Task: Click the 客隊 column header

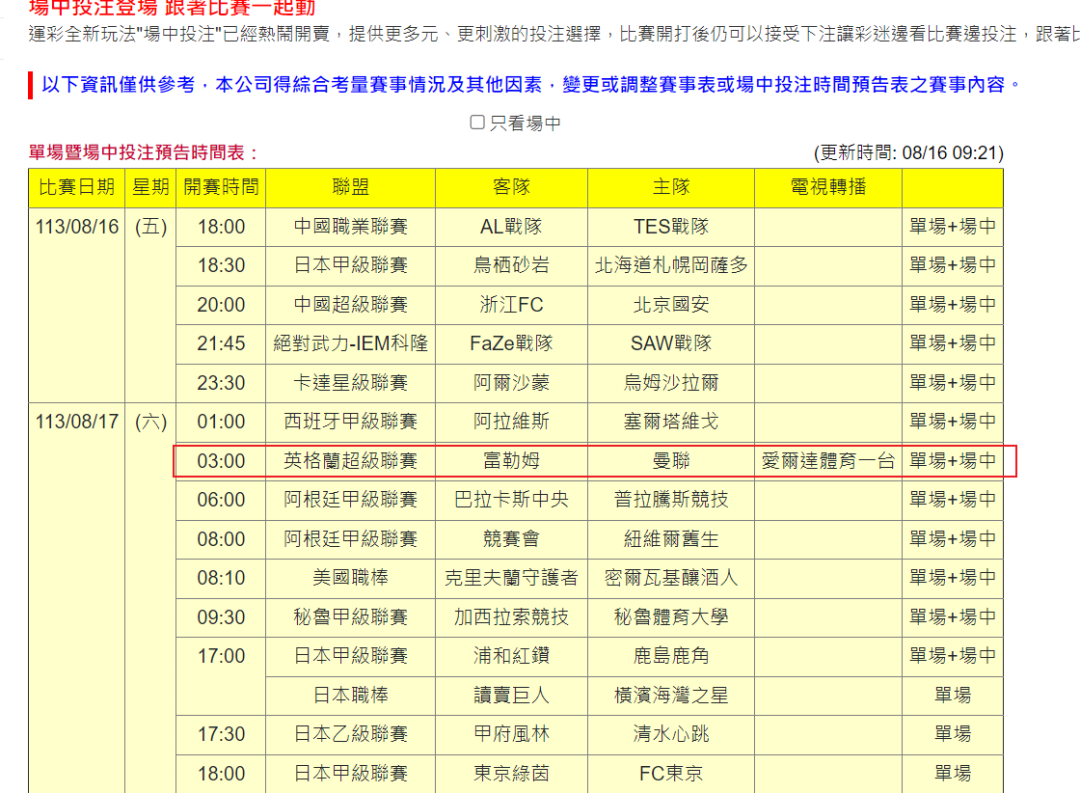Action: pos(511,187)
